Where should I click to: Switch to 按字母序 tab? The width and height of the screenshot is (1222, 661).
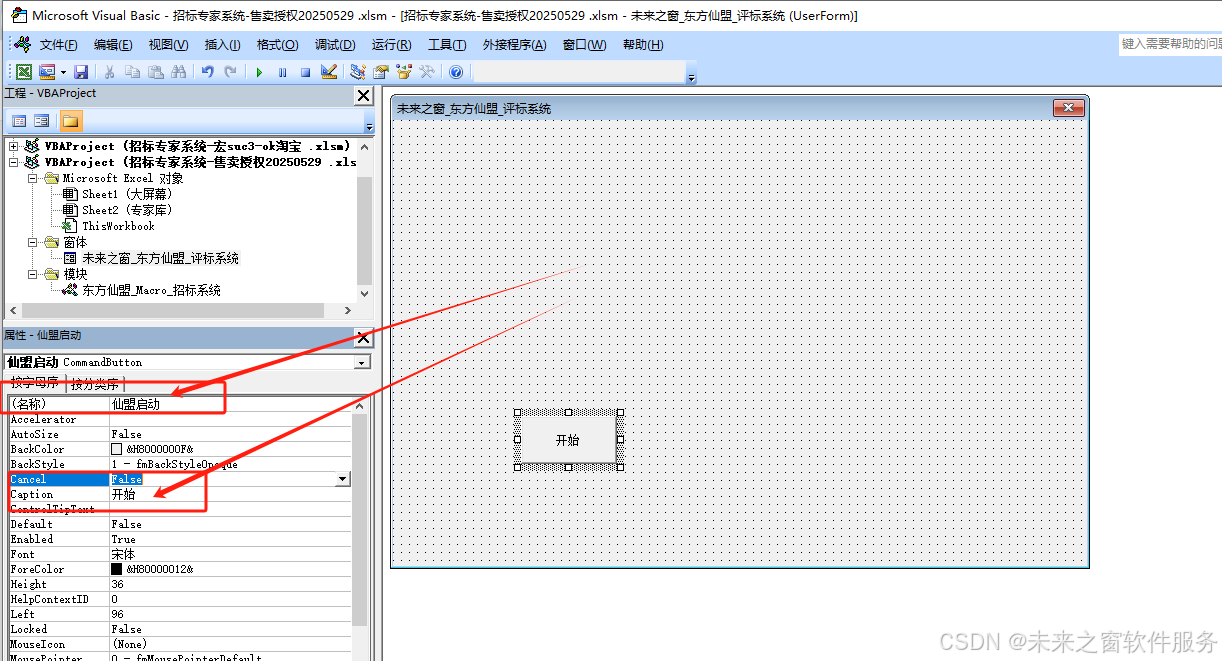click(x=35, y=383)
